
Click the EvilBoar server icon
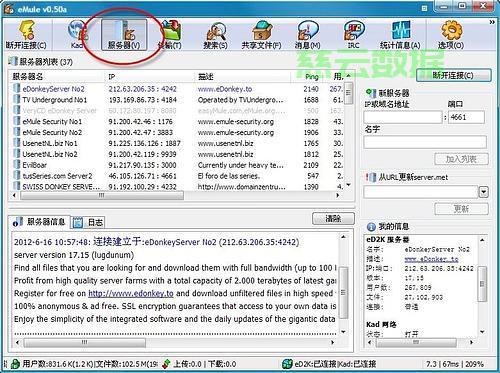pos(16,165)
